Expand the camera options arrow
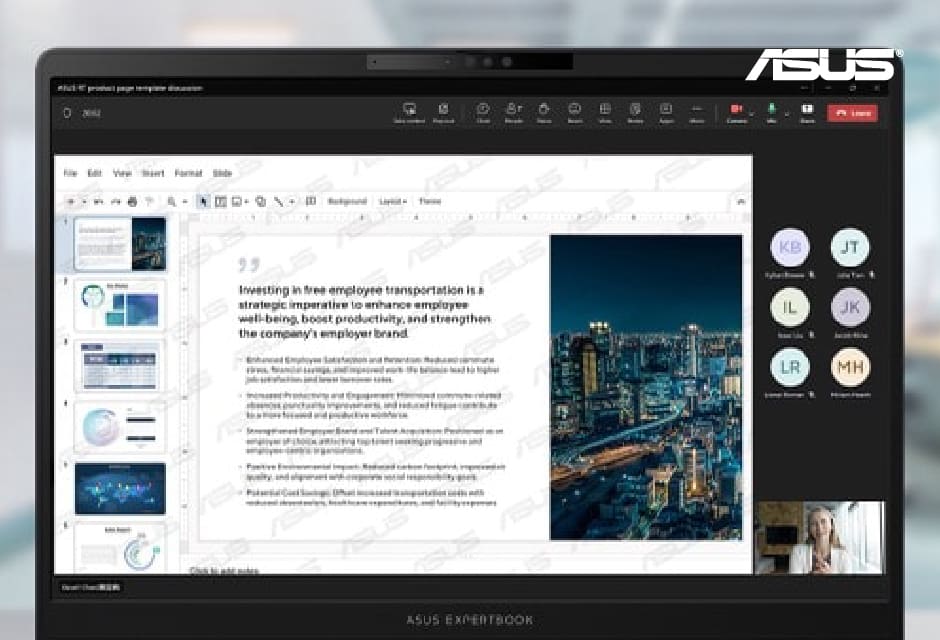940x640 pixels. pos(752,113)
